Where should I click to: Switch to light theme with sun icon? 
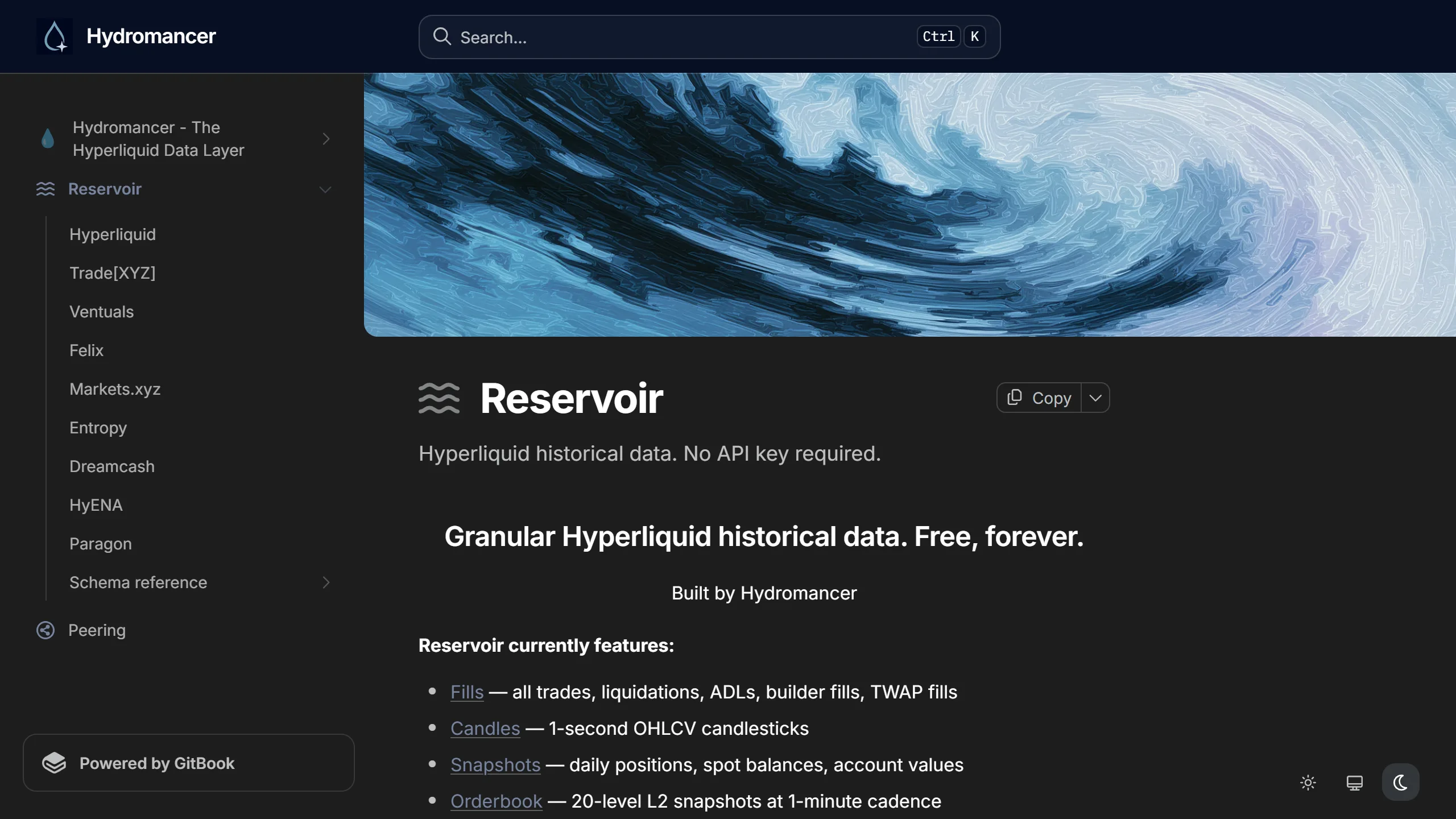pos(1308,783)
